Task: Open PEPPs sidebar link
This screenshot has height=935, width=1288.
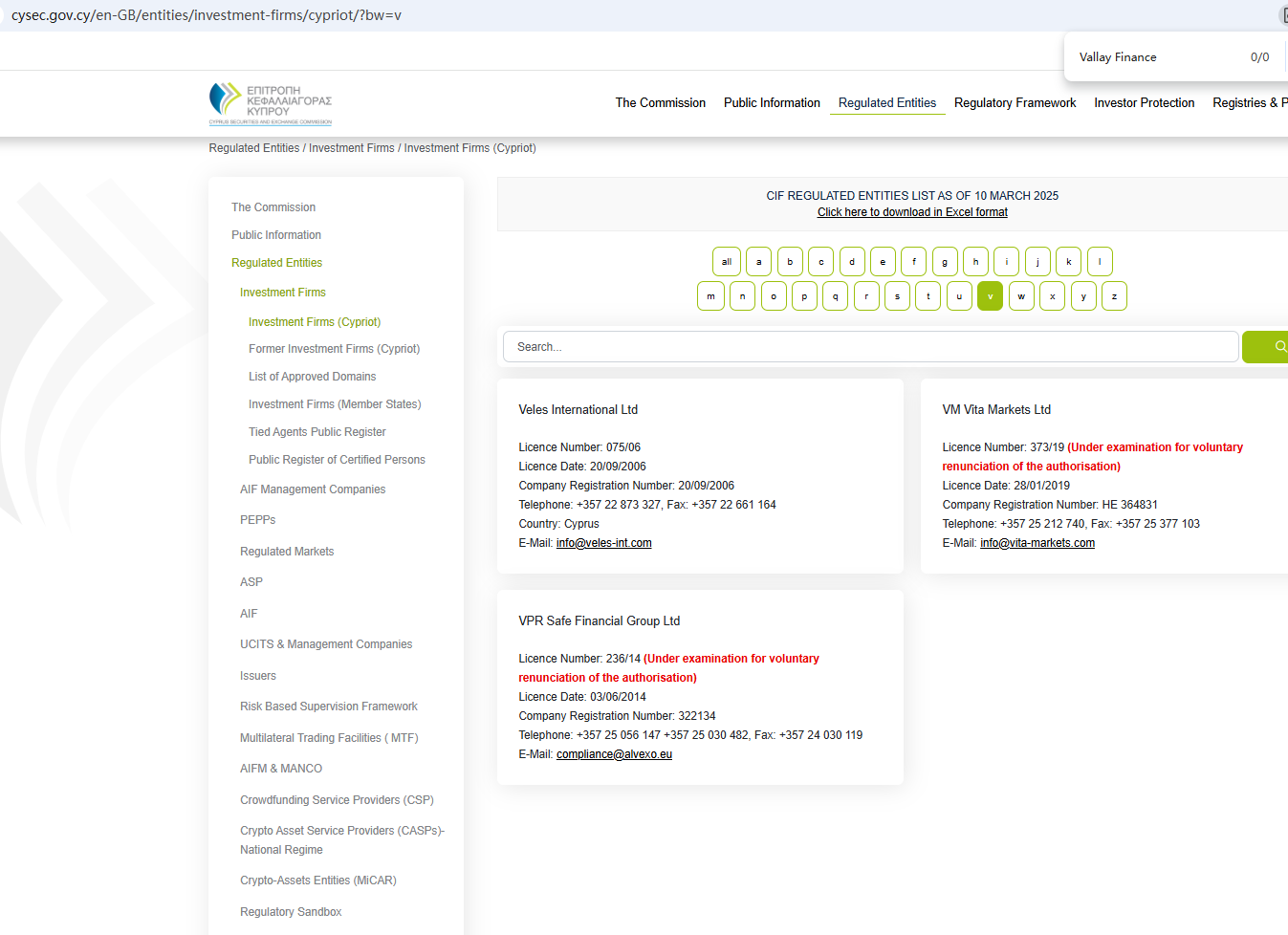Action: coord(258,520)
